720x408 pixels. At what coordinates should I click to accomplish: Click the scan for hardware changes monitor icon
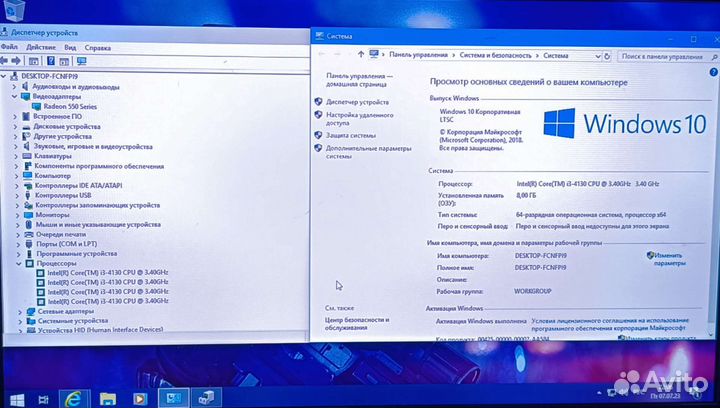82,61
